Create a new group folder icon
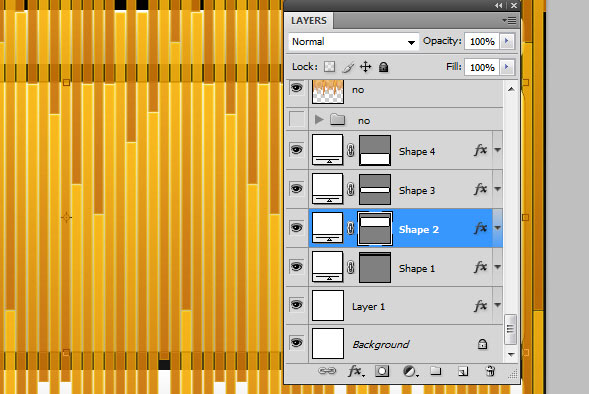The width and height of the screenshot is (589, 394). coord(436,371)
